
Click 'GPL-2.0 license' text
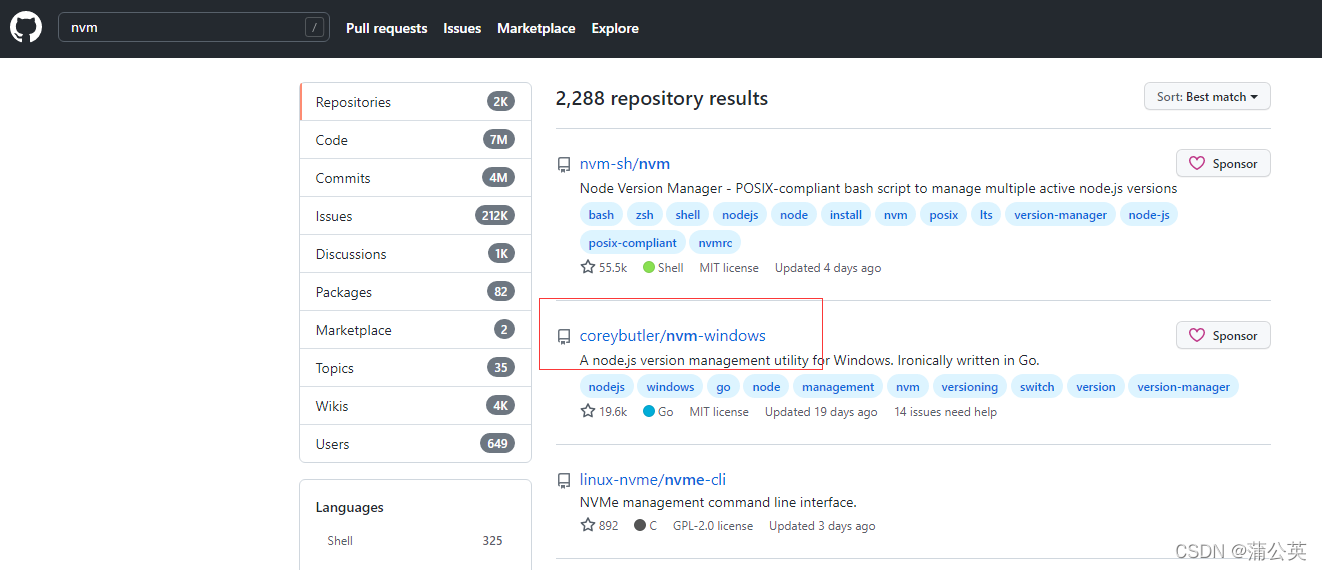[x=713, y=526]
